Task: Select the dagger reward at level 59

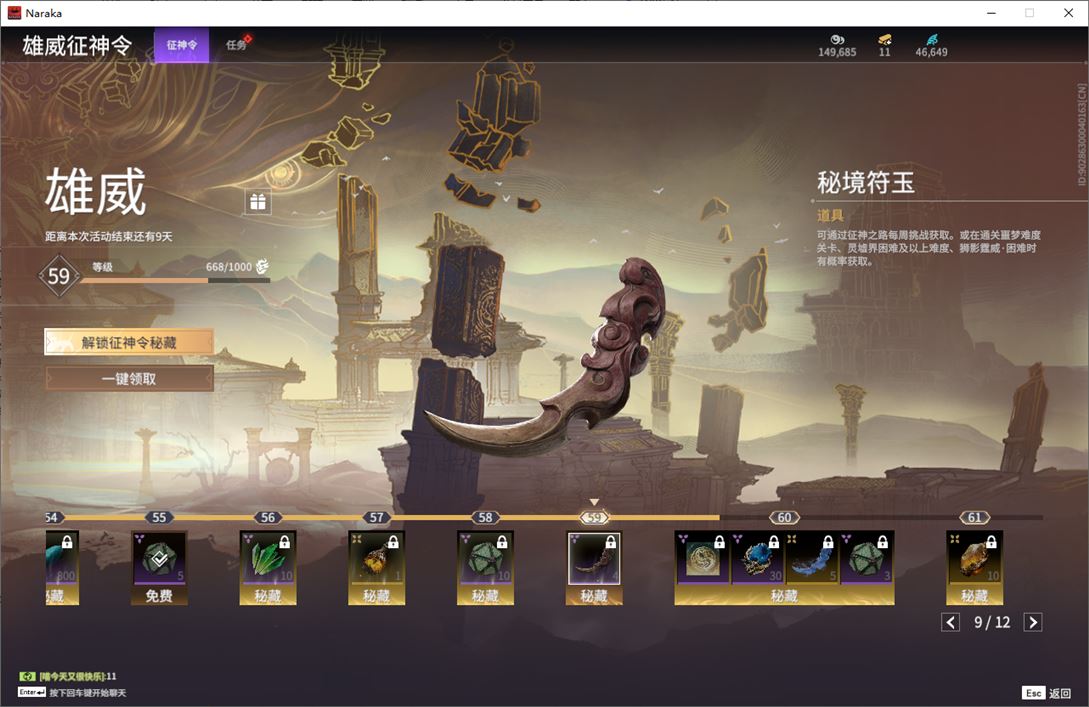Action: (594, 567)
